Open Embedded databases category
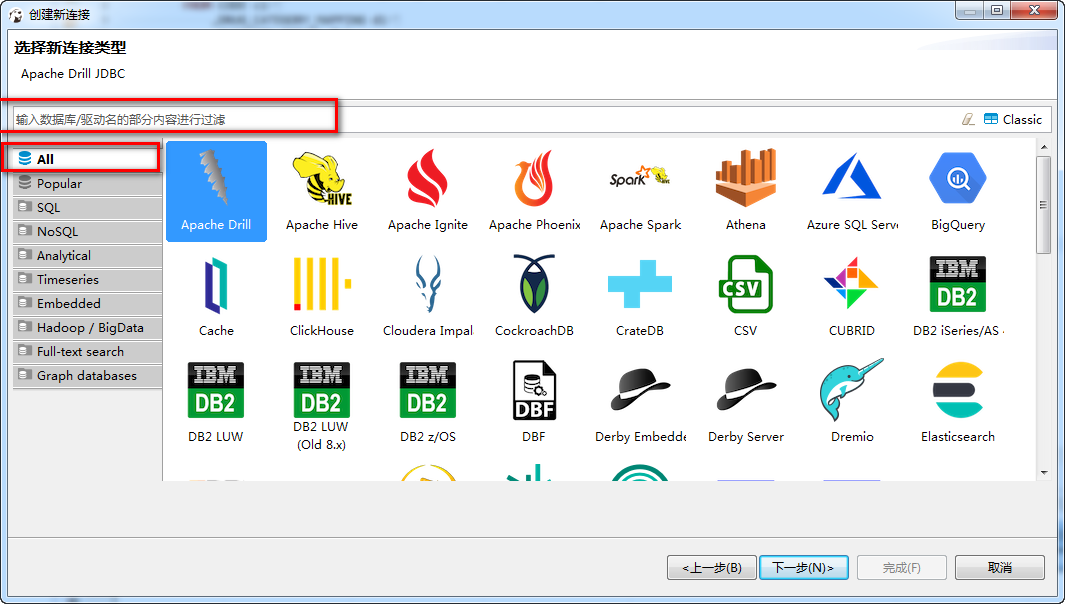The height and width of the screenshot is (604, 1065). tap(87, 303)
